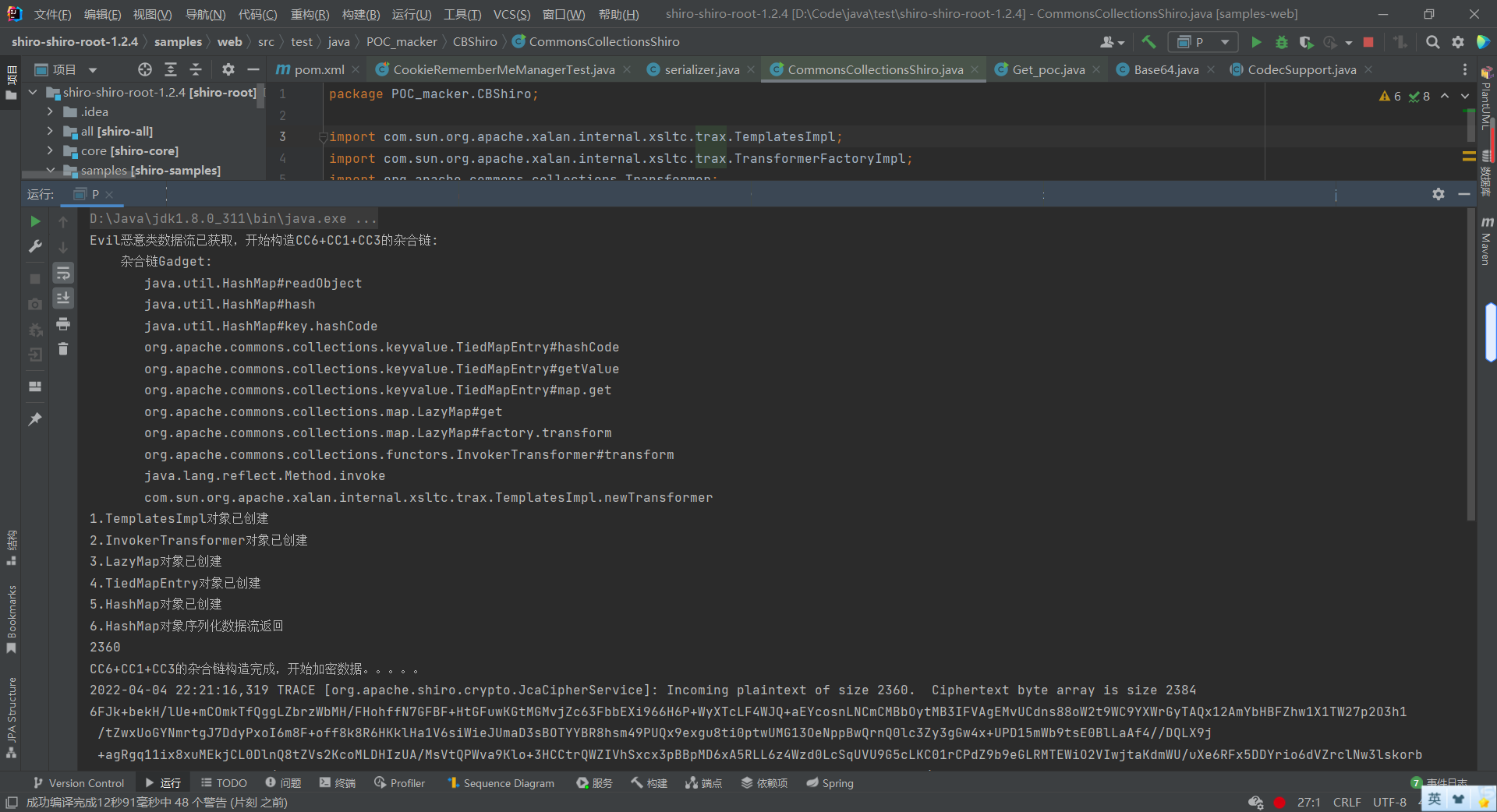Collapse all in Project panel
This screenshot has width=1497, height=812.
pos(196,69)
